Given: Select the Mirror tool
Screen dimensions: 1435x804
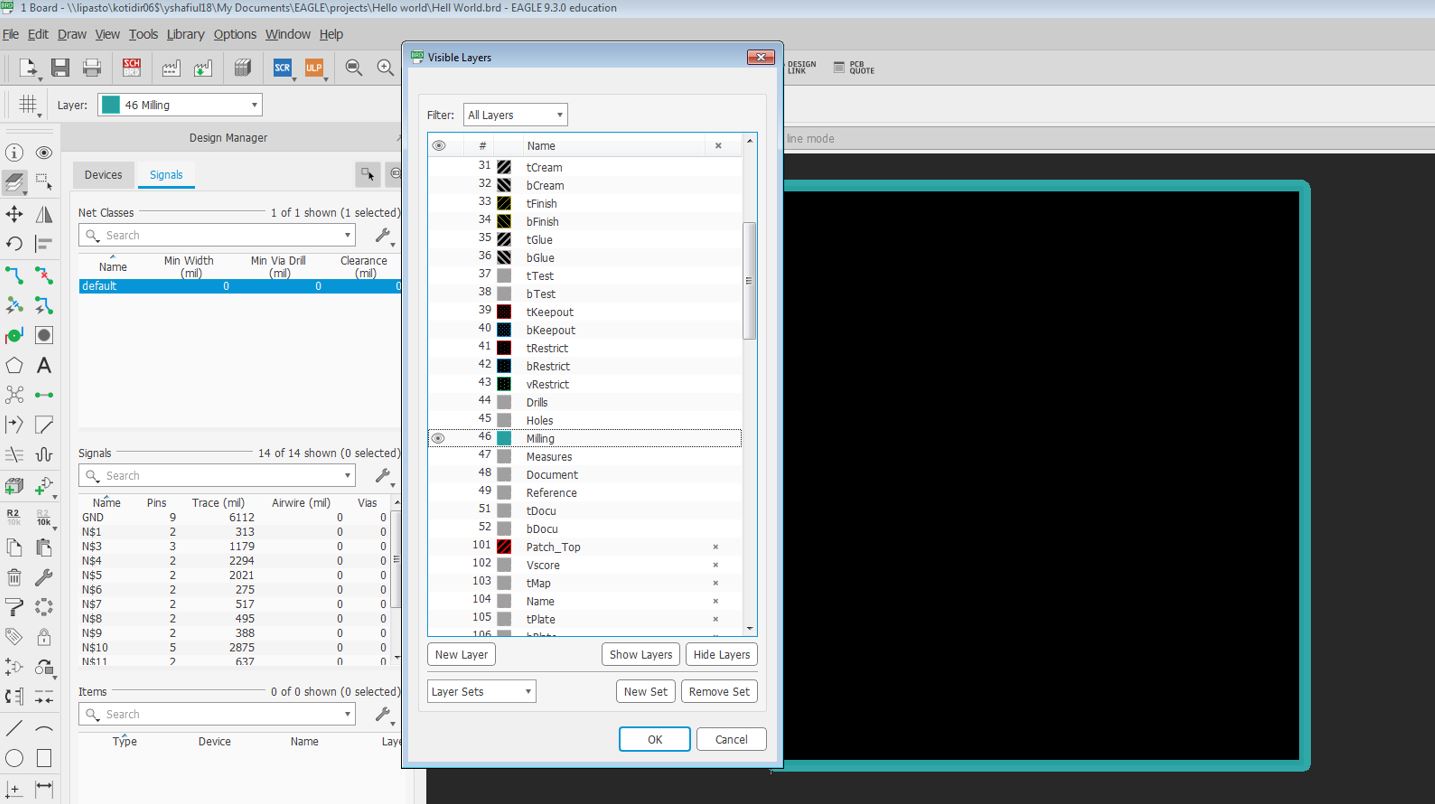Looking at the screenshot, I should tap(44, 214).
